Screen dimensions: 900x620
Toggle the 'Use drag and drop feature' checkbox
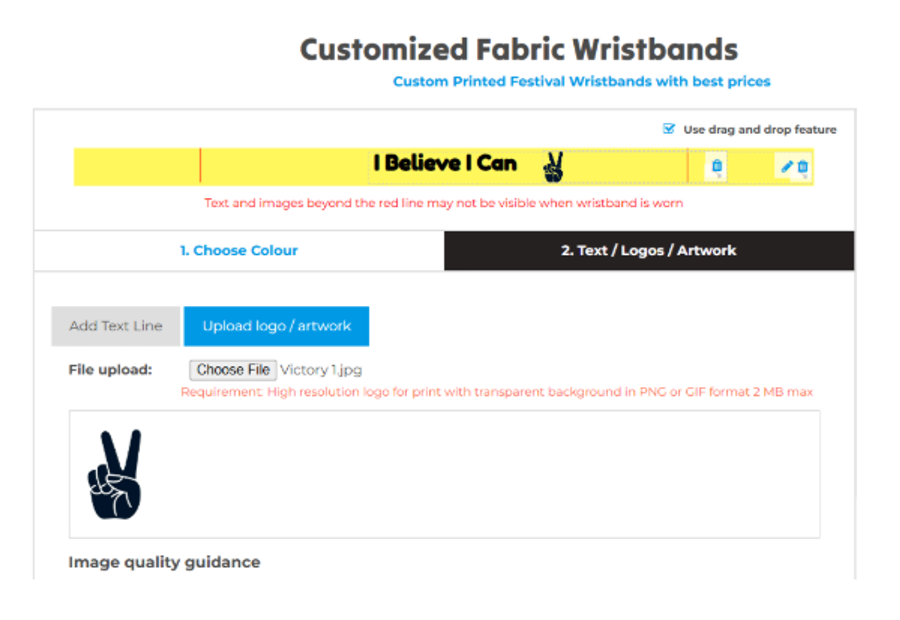669,129
